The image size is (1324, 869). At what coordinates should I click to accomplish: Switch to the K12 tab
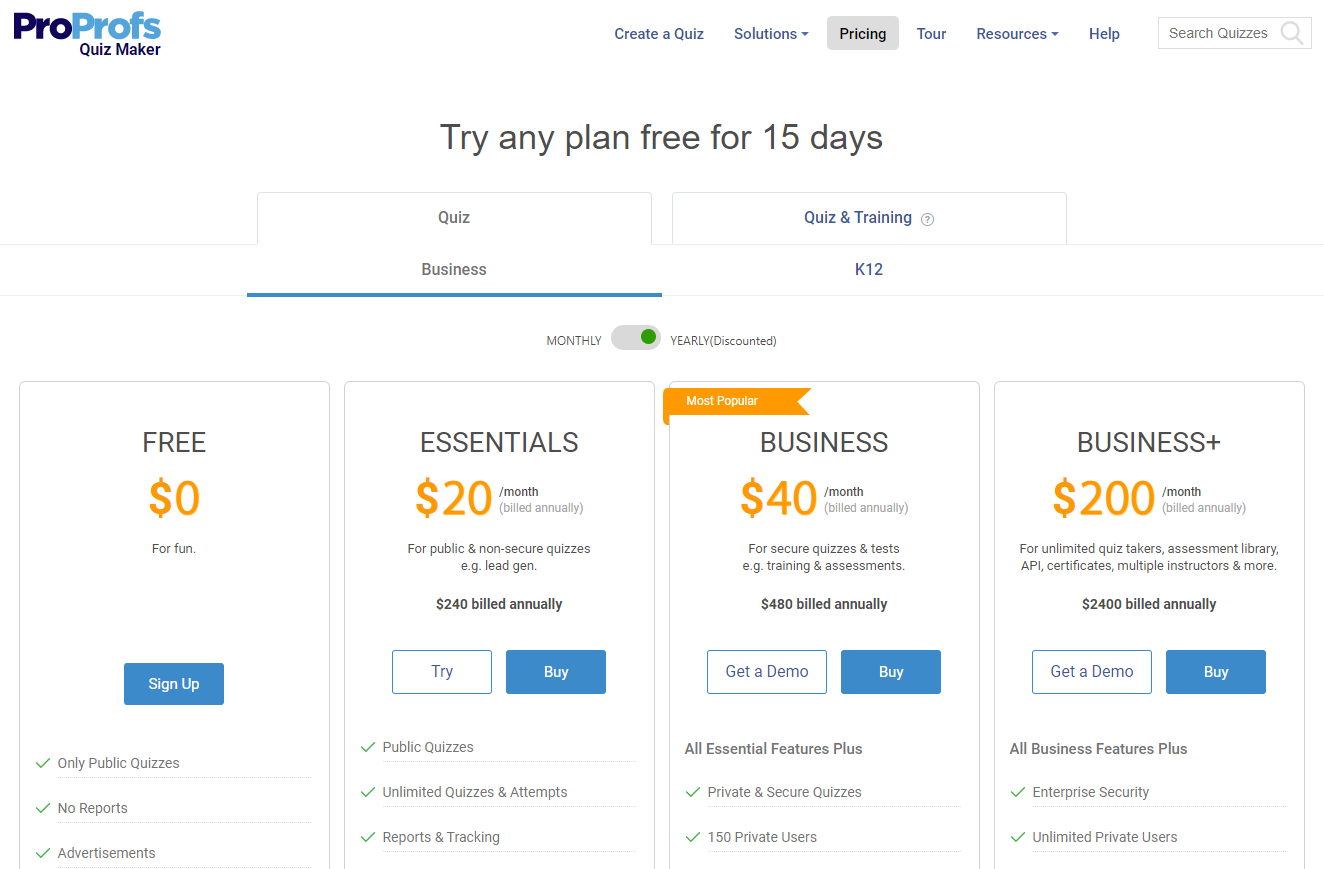[x=868, y=269]
